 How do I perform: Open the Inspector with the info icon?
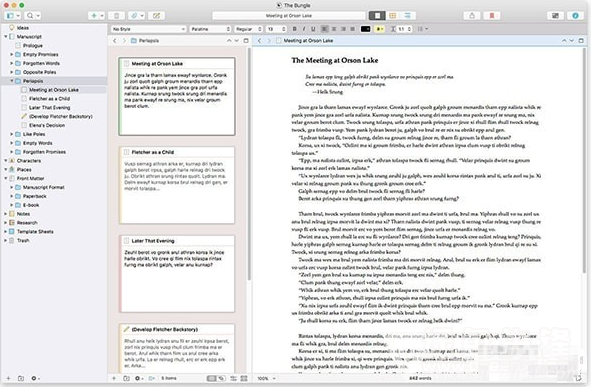coord(575,15)
